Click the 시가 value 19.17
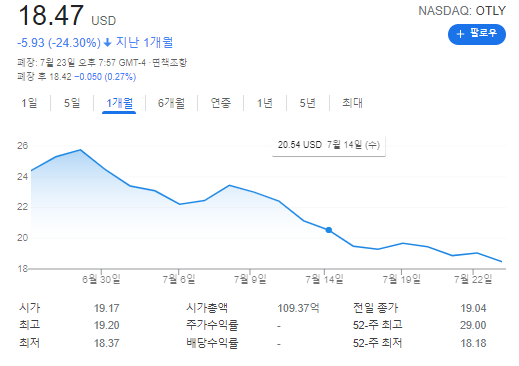 click(x=106, y=308)
